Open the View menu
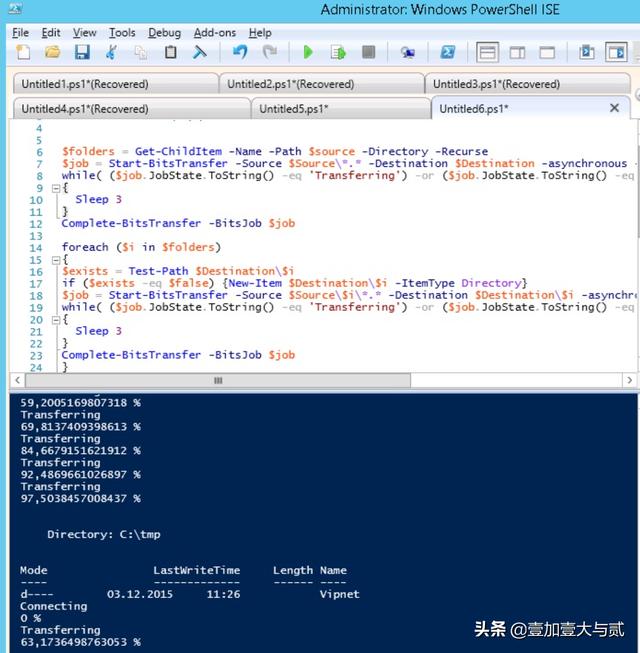 pos(85,32)
